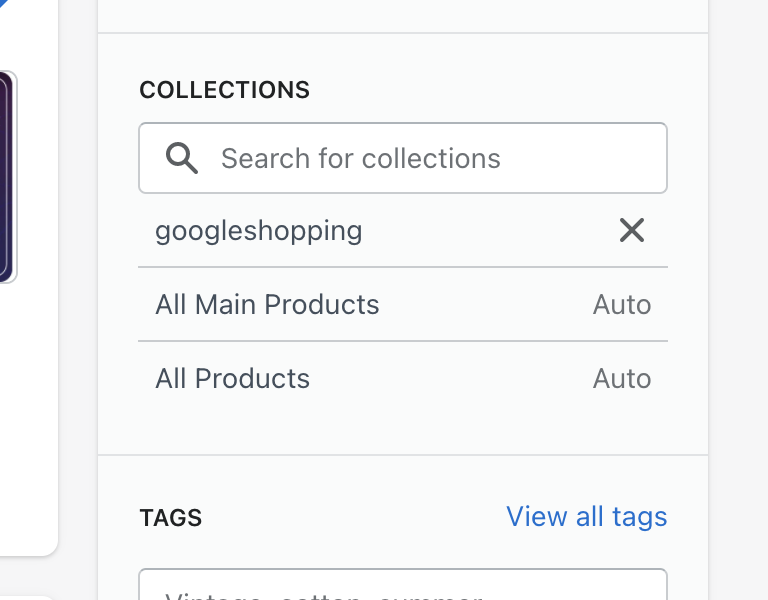Focus the Search for collections field
Viewport: 768px width, 600px height.
click(420, 158)
